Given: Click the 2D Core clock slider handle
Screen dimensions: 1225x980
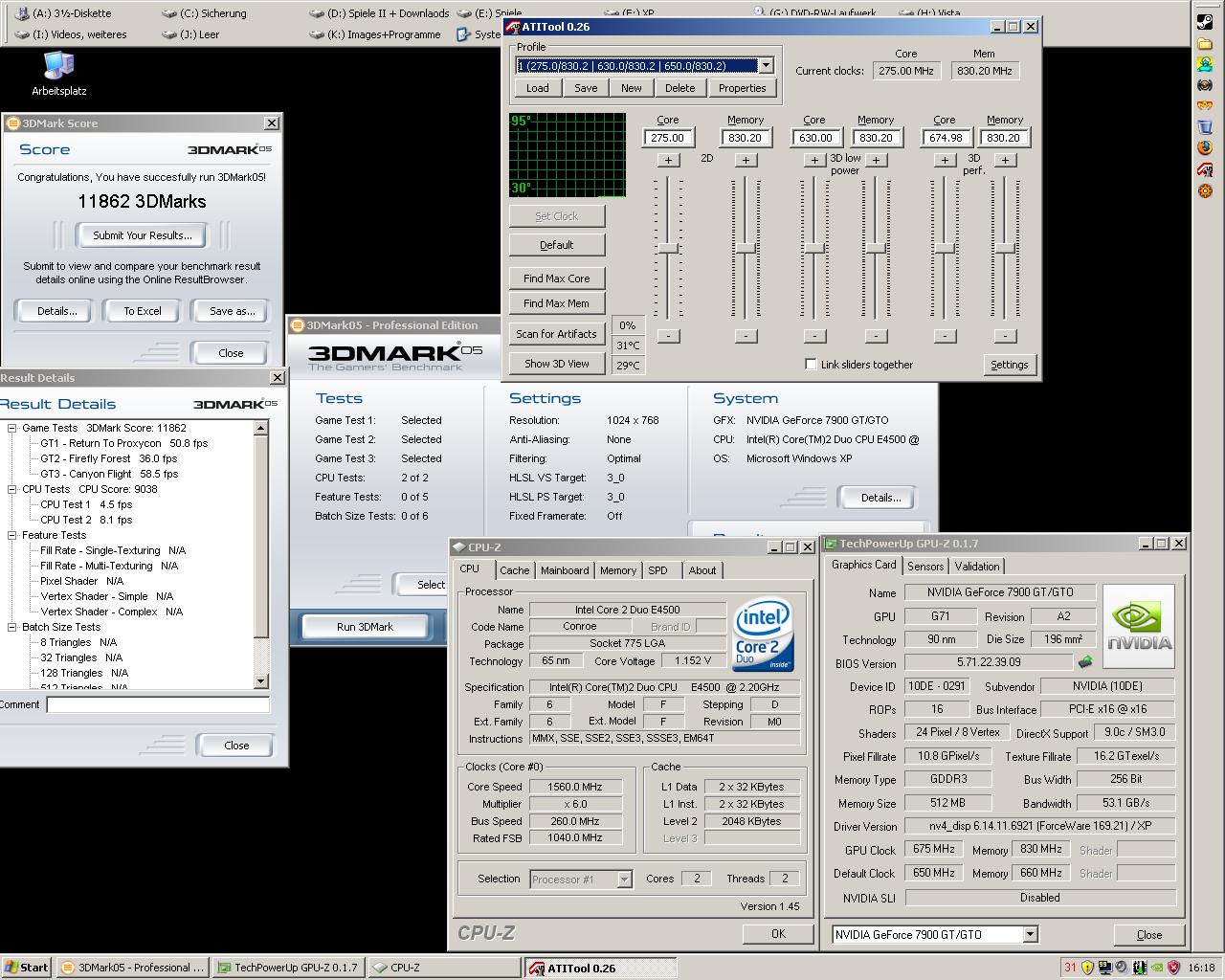Looking at the screenshot, I should coord(668,248).
